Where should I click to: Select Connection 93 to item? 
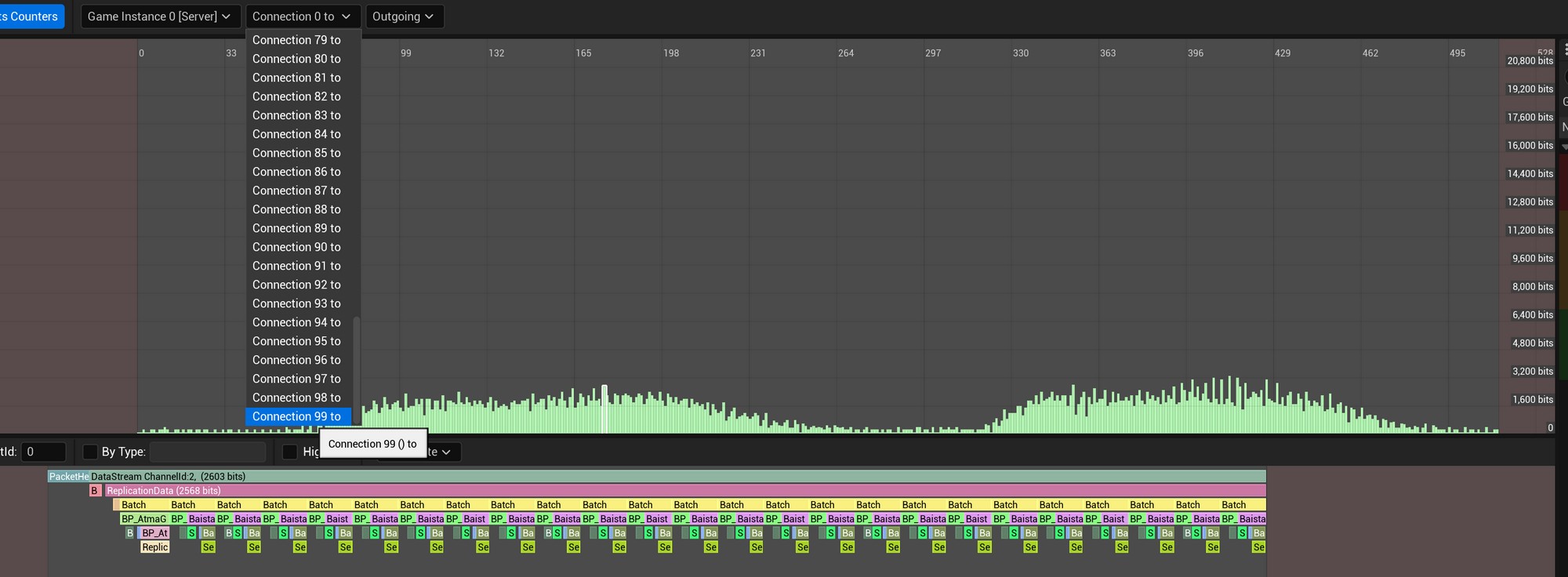tap(298, 303)
